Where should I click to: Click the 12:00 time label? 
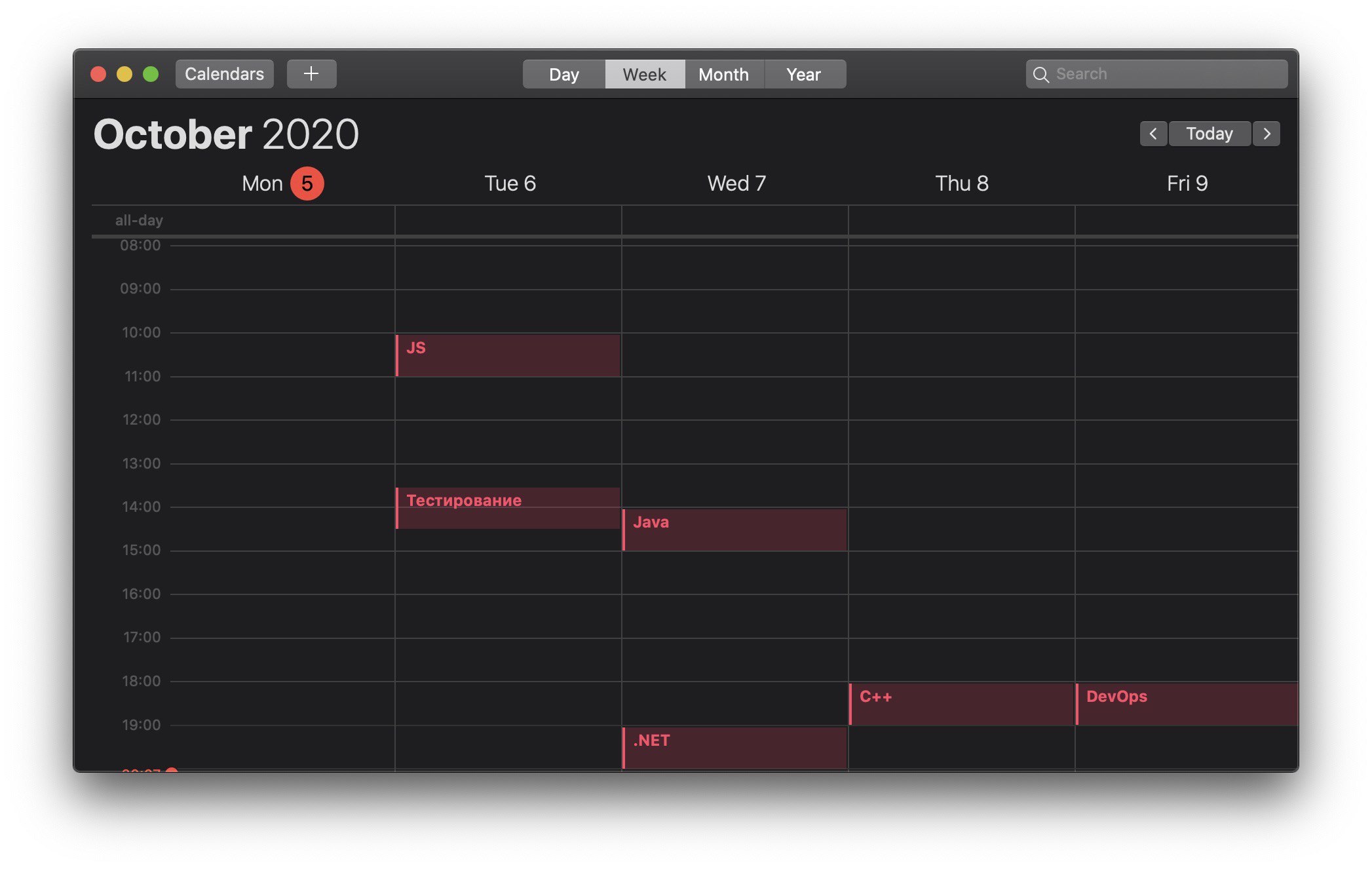pyautogui.click(x=142, y=419)
